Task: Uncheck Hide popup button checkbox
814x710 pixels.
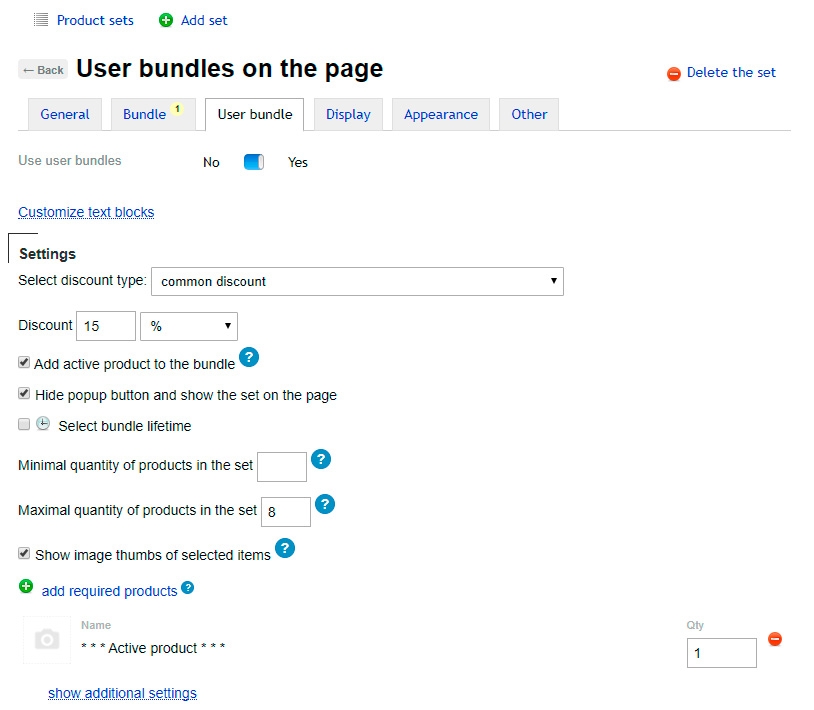Action: 24,394
